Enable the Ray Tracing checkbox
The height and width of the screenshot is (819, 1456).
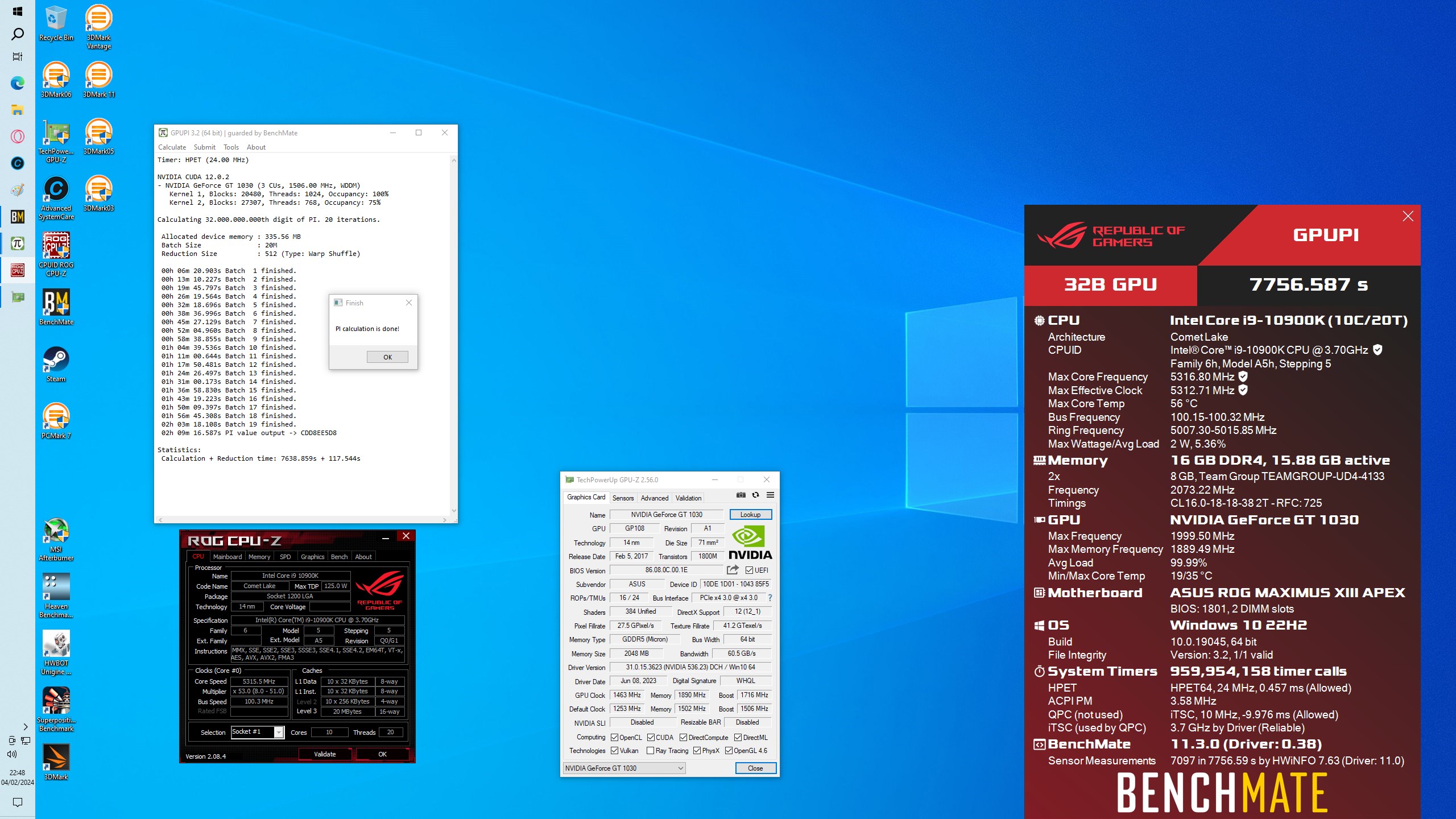click(650, 750)
